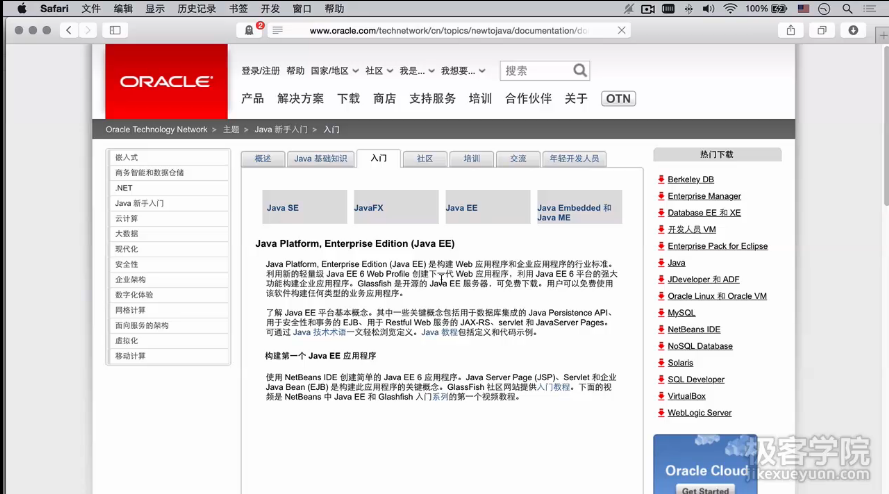The width and height of the screenshot is (889, 494).
Task: Switch to the Java 基础知识 tab
Action: [x=320, y=159]
